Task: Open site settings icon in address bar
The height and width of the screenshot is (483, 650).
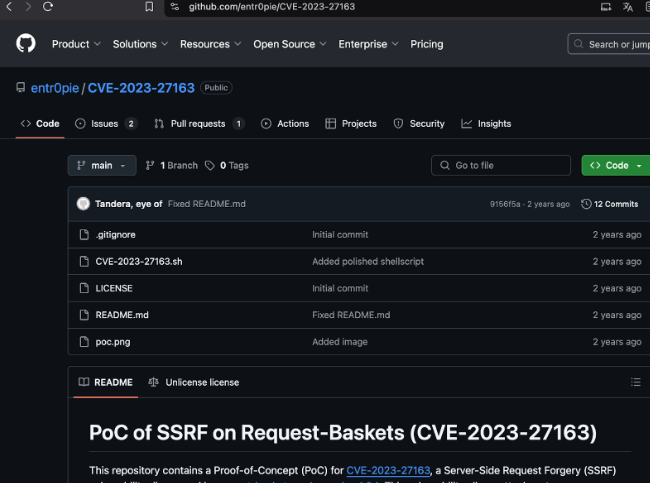Action: [x=175, y=7]
